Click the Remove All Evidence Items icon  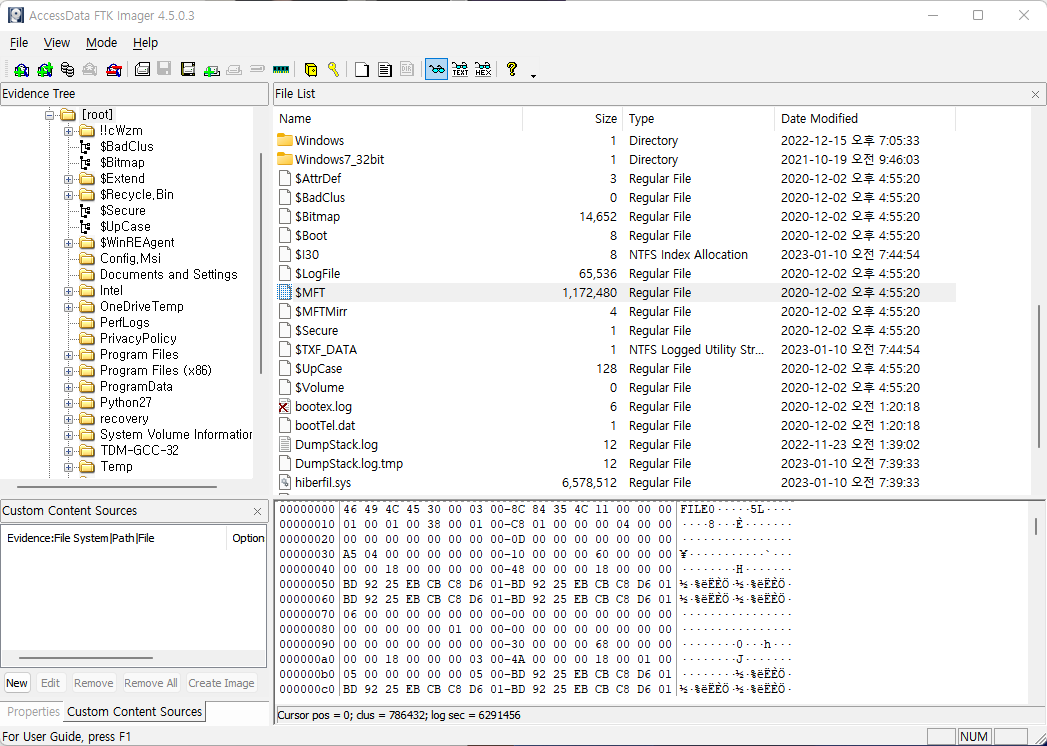click(x=114, y=69)
